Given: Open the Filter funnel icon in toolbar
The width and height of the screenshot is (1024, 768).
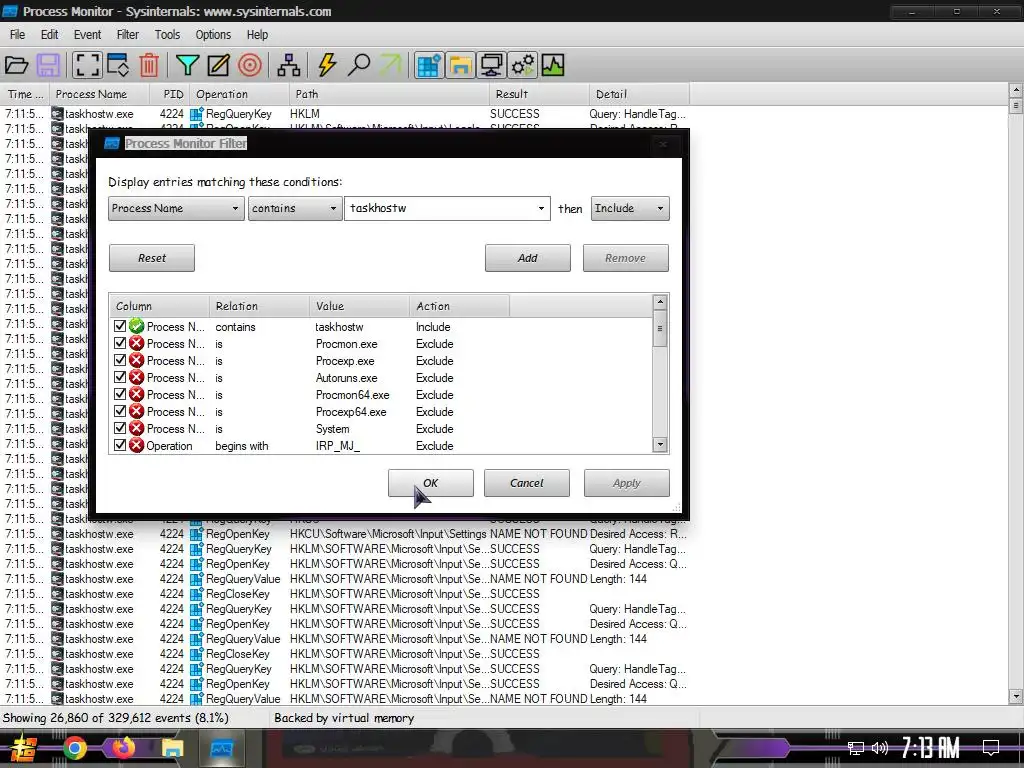Looking at the screenshot, I should tap(187, 65).
